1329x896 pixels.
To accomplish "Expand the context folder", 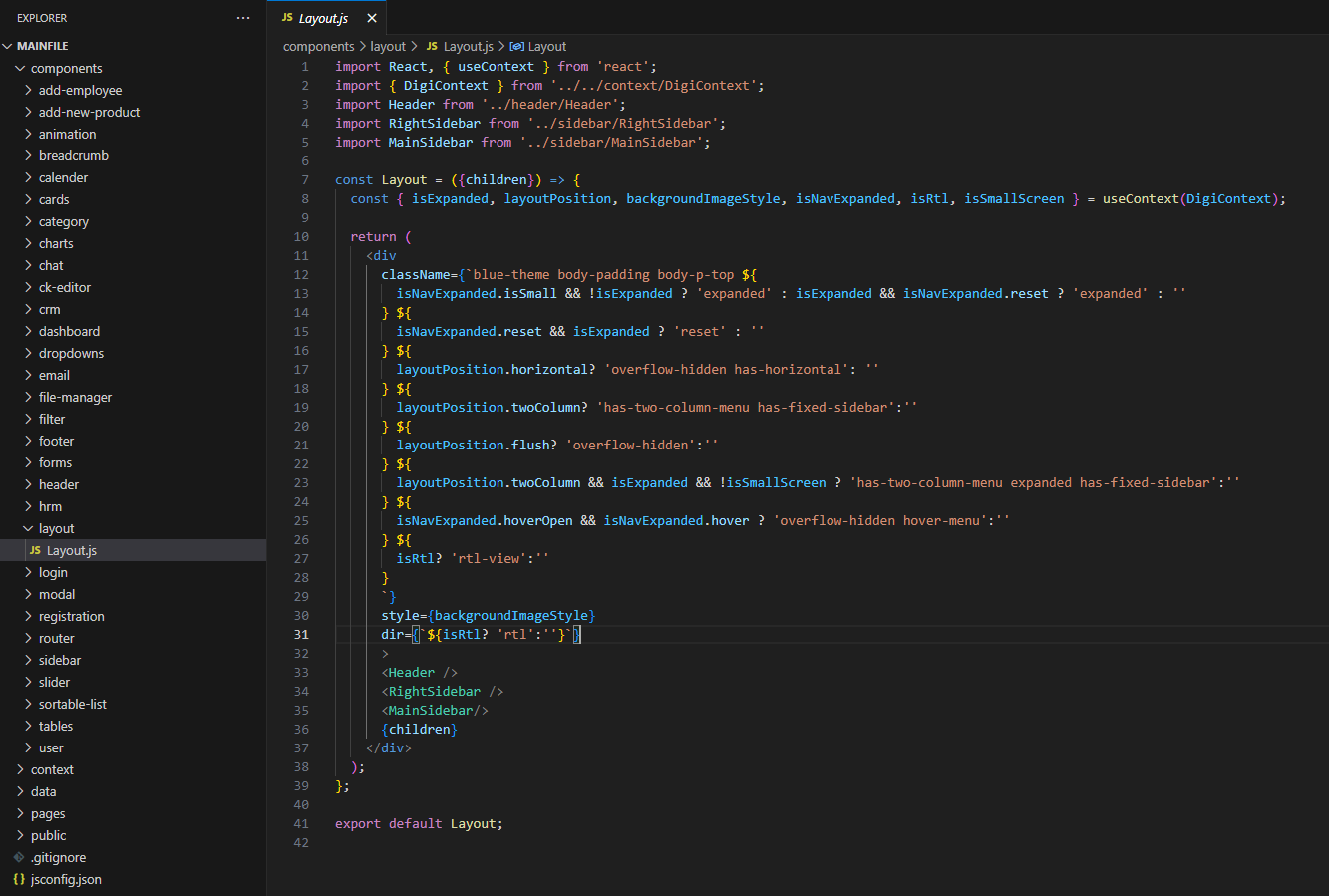I will tap(52, 769).
